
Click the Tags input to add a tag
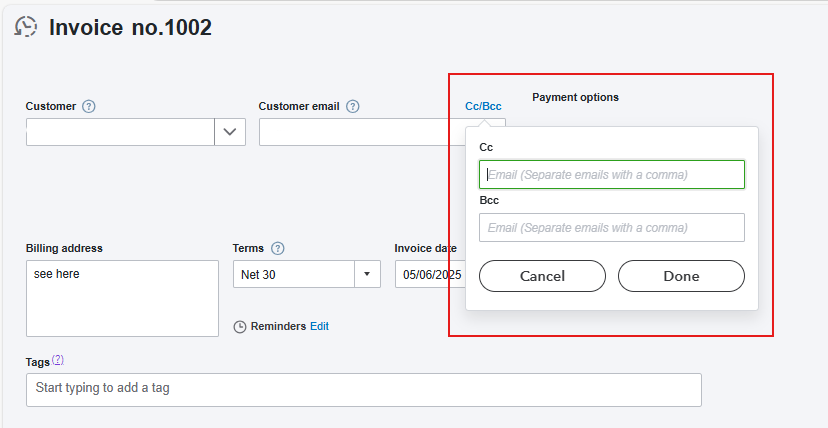coord(364,390)
